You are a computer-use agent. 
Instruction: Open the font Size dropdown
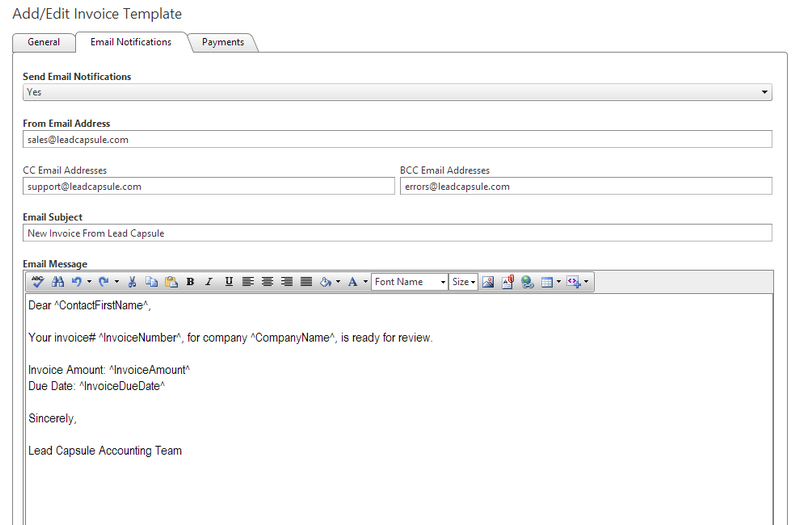click(x=463, y=282)
